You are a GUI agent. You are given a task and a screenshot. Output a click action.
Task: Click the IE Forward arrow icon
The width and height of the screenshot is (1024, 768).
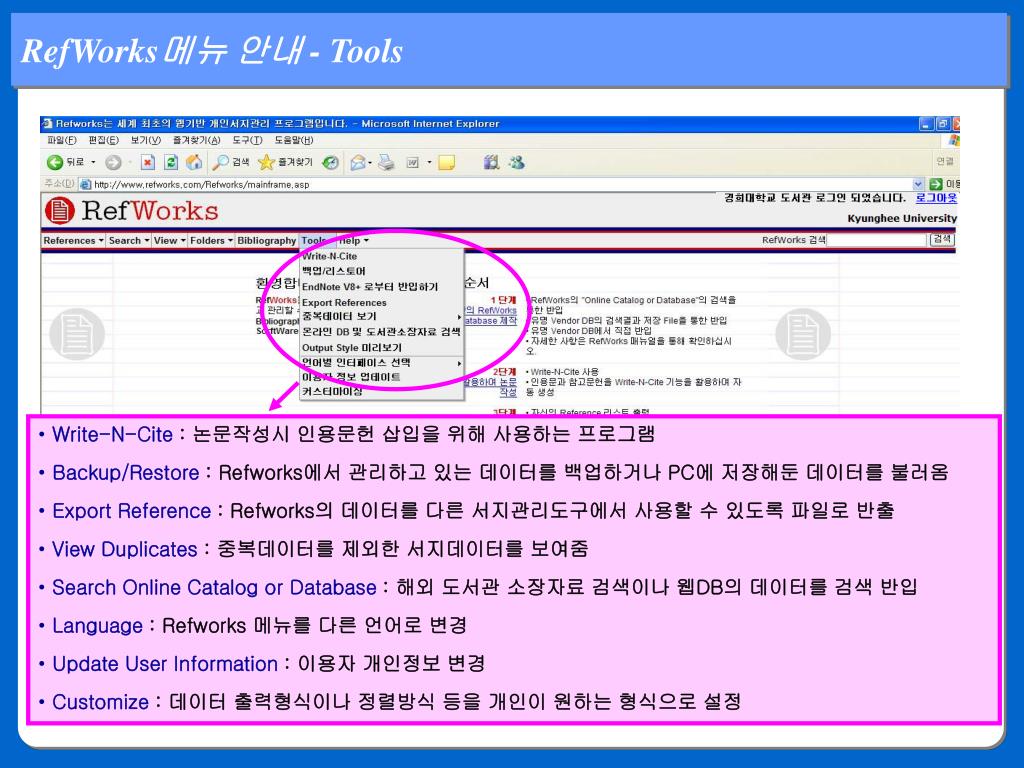point(114,162)
